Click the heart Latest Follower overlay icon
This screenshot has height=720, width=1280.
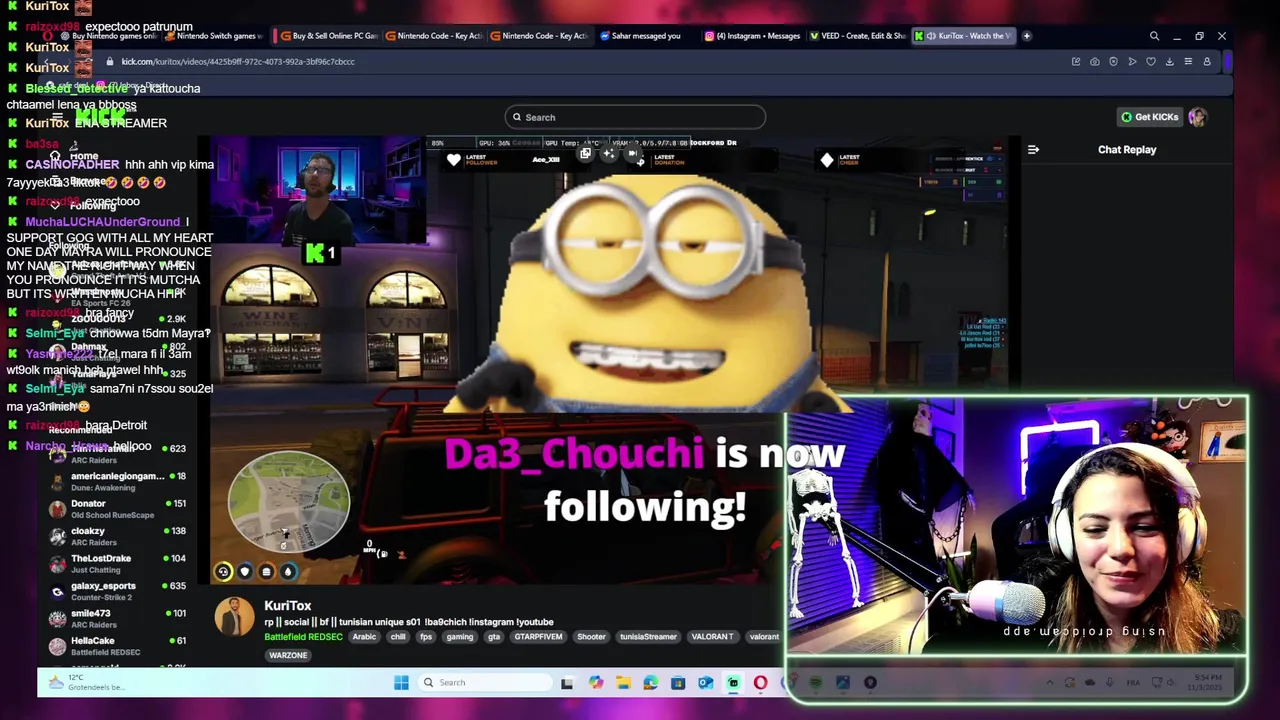pyautogui.click(x=454, y=160)
